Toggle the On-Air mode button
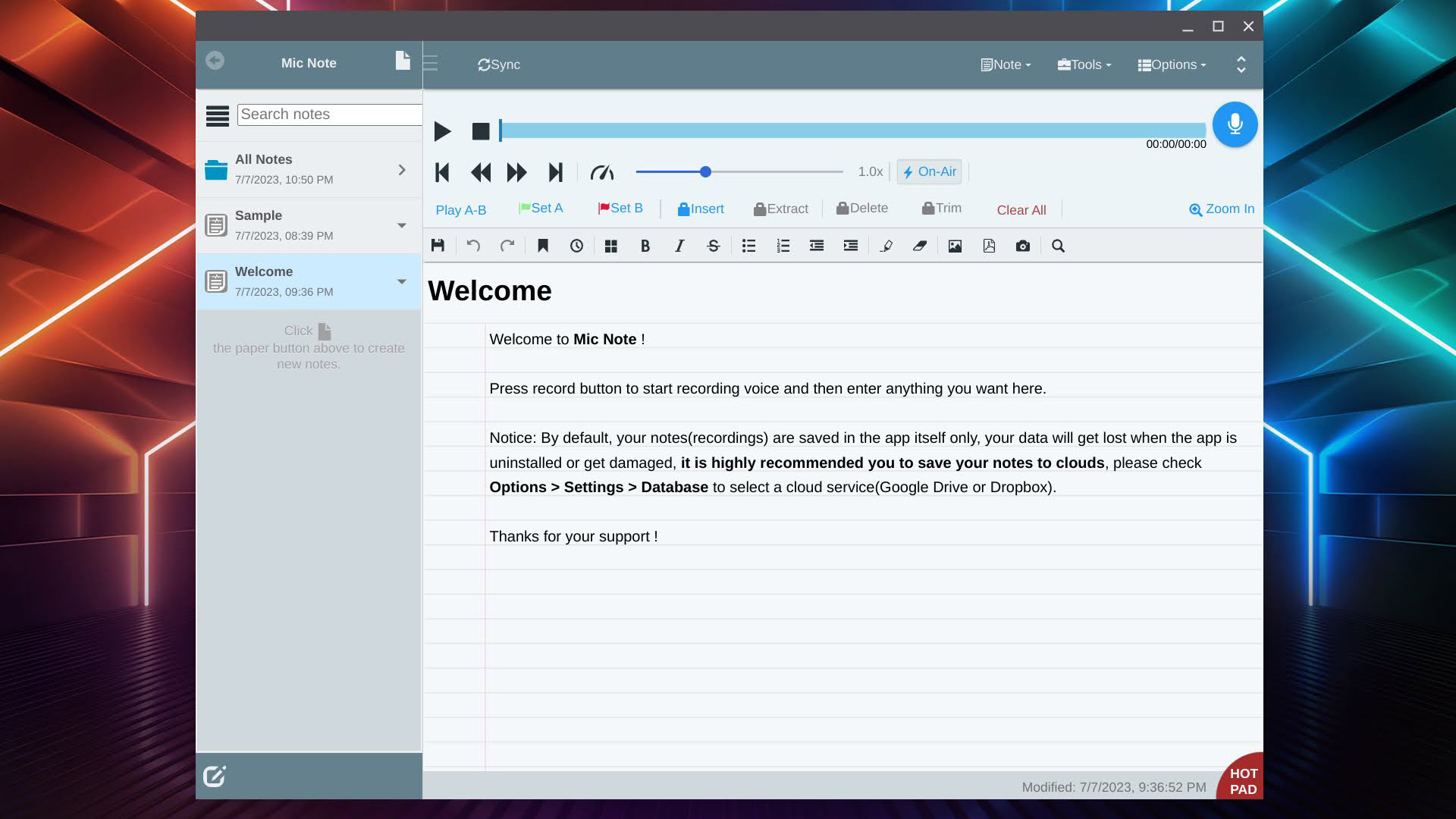The height and width of the screenshot is (819, 1456). [930, 172]
